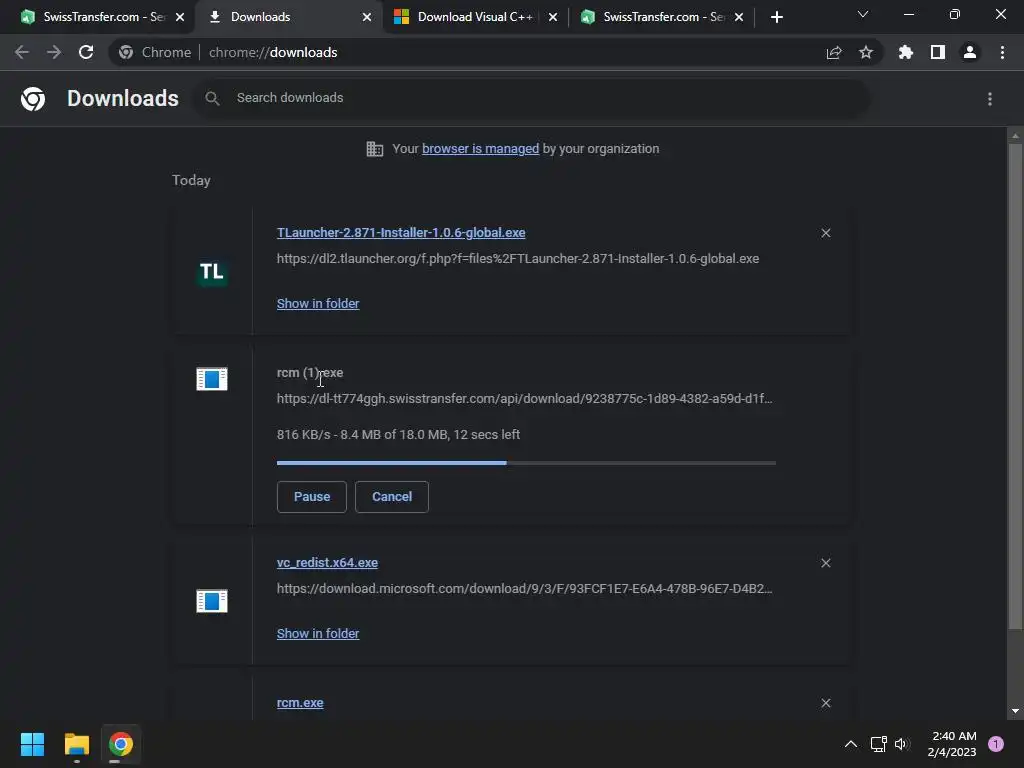Open the Windows Start menu
This screenshot has width=1024, height=768.
[32, 744]
